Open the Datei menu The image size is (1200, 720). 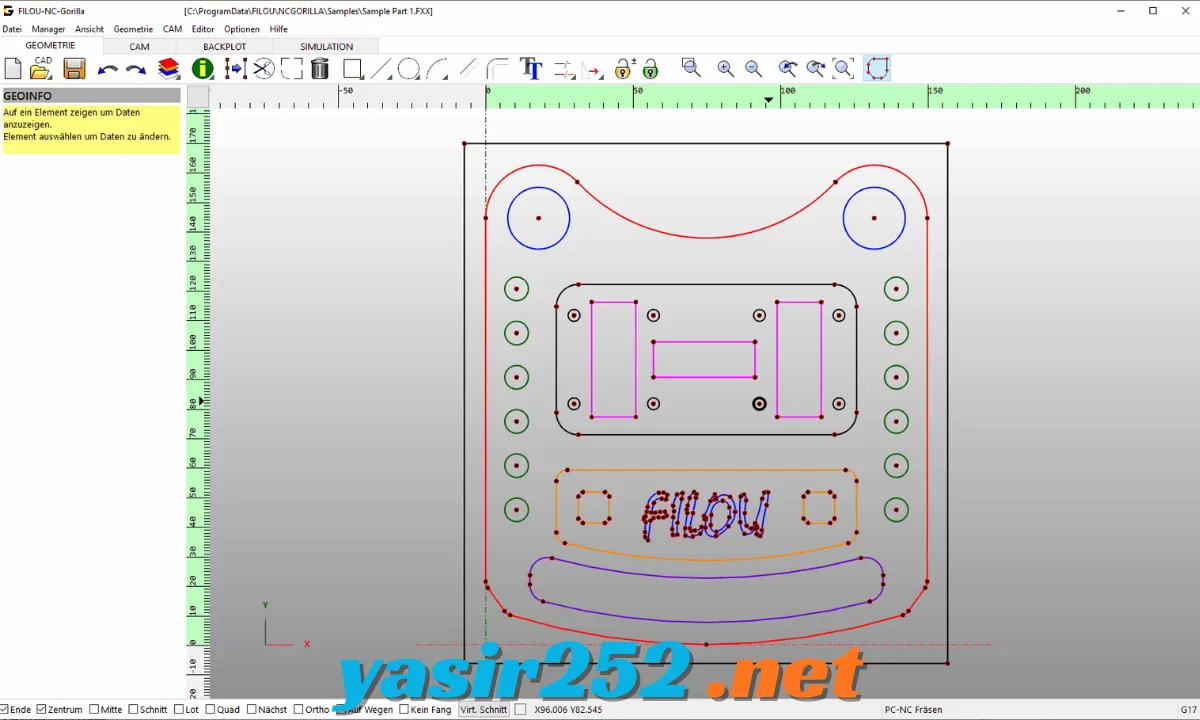tap(12, 29)
